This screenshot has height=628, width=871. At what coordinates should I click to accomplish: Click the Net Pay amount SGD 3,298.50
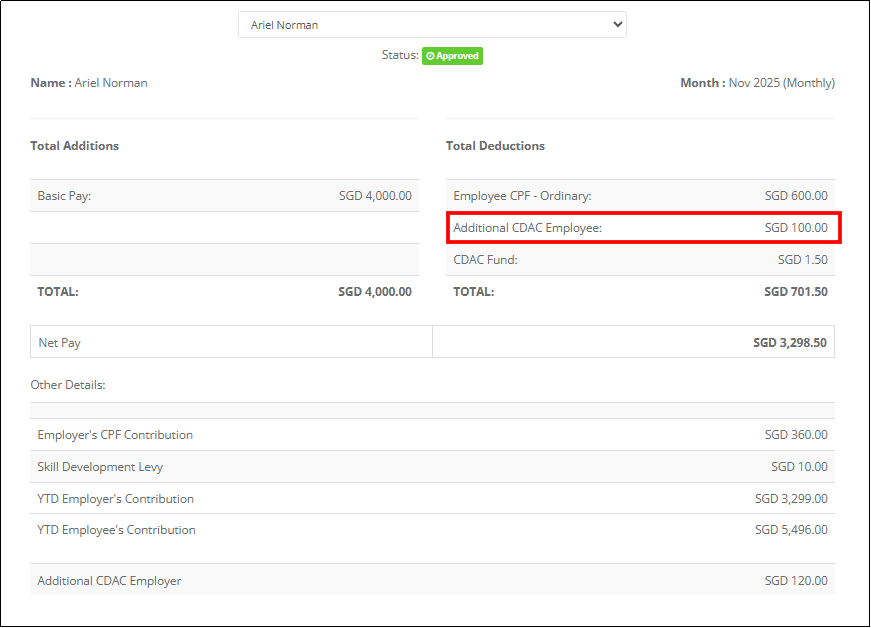(790, 343)
